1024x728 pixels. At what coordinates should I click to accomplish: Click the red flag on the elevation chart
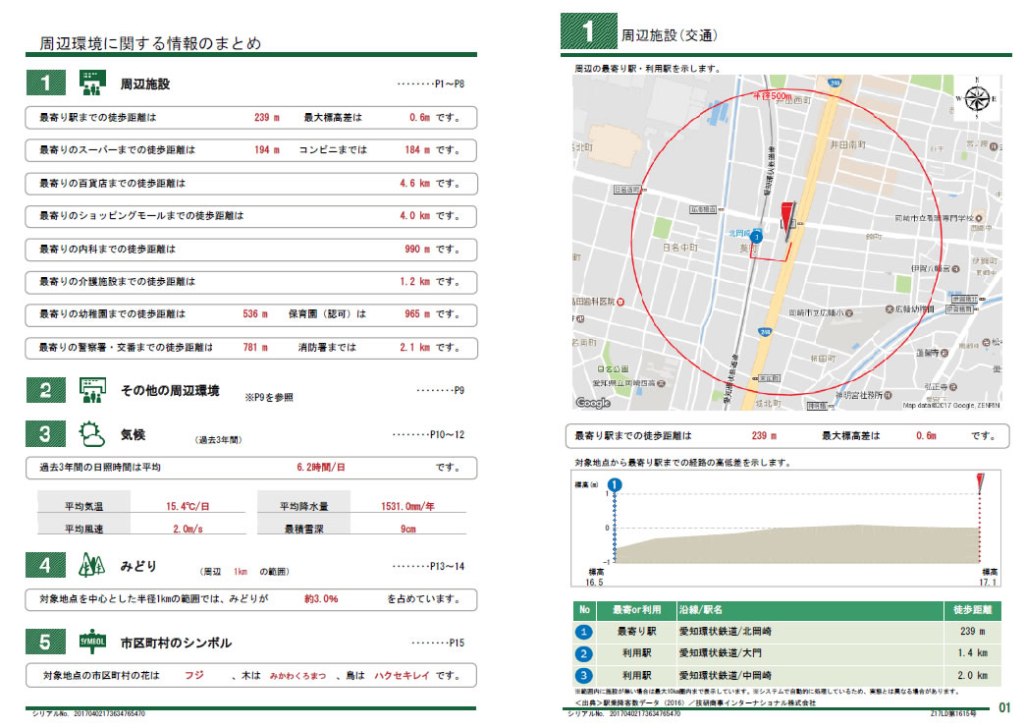980,482
